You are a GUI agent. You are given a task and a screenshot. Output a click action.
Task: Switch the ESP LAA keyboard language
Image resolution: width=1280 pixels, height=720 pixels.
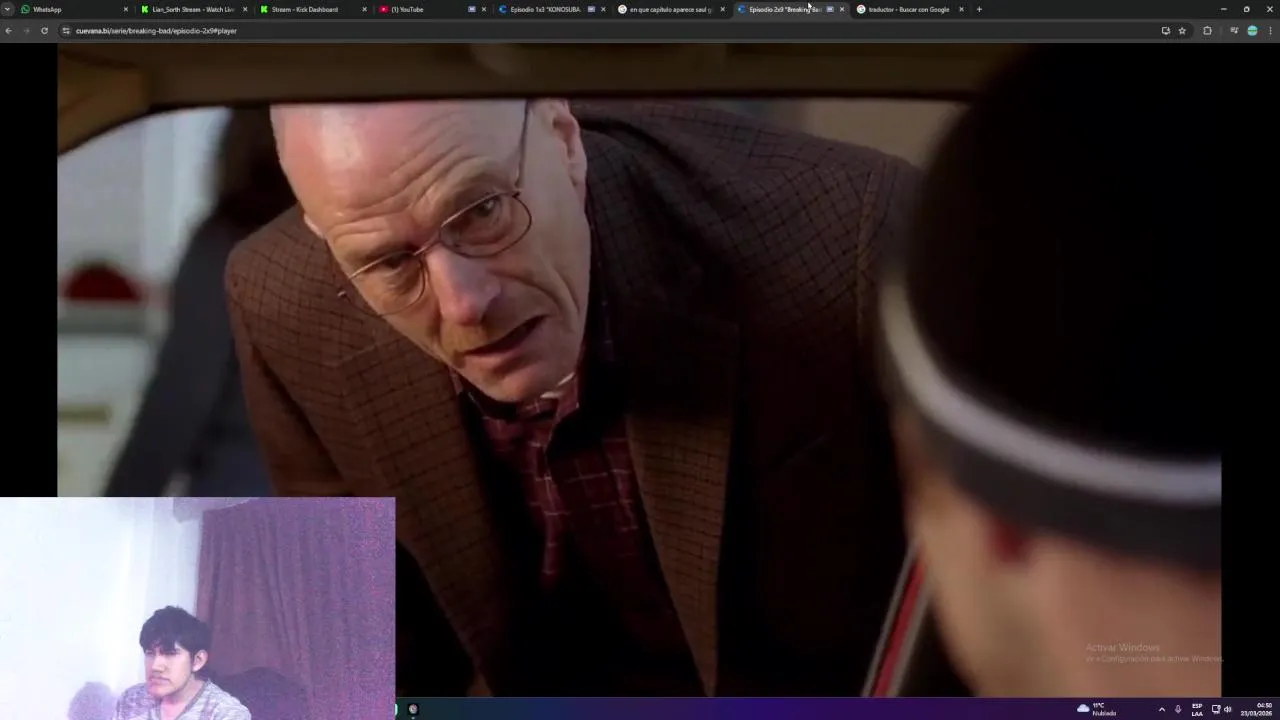tap(1197, 709)
